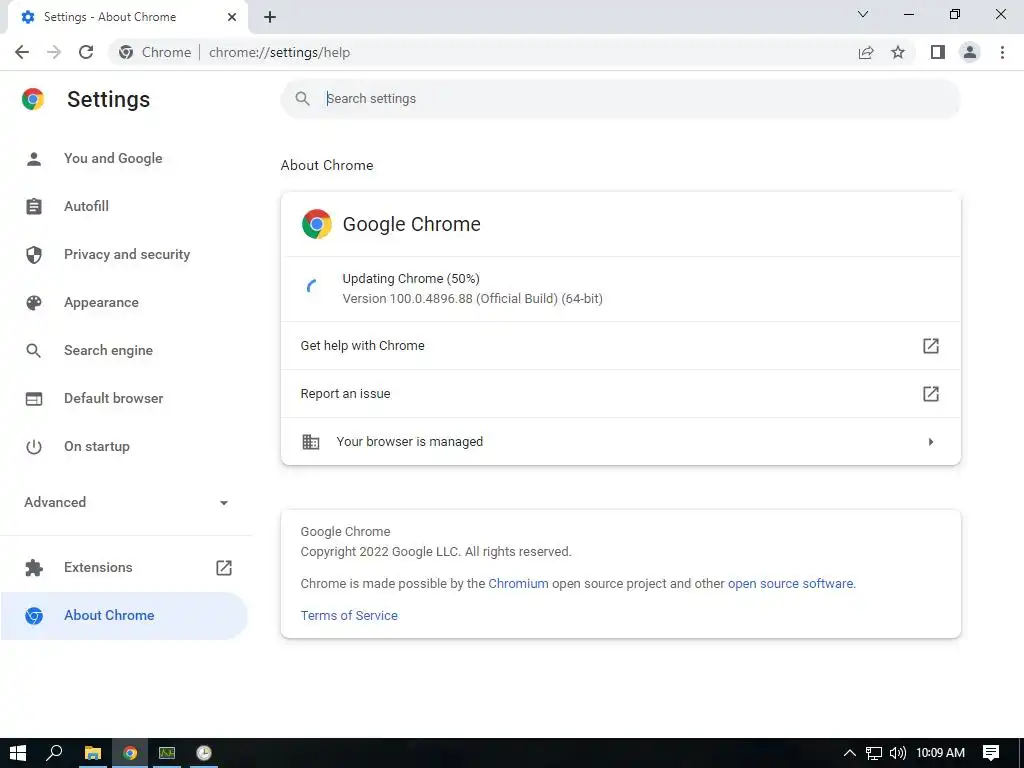
Task: Open the Your browser is managed row
Action: tap(620, 442)
